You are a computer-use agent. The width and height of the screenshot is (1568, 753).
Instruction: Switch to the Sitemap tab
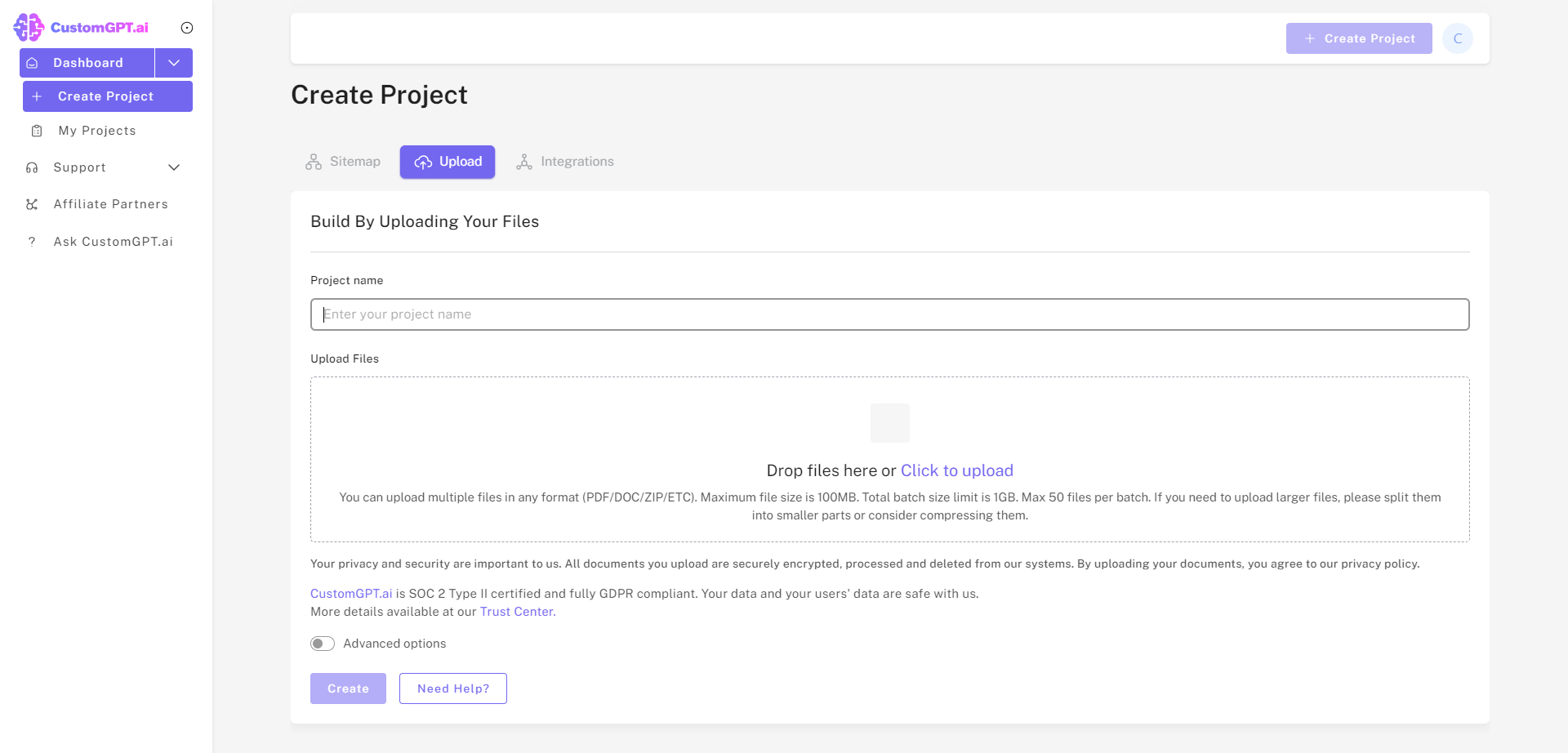coord(343,162)
